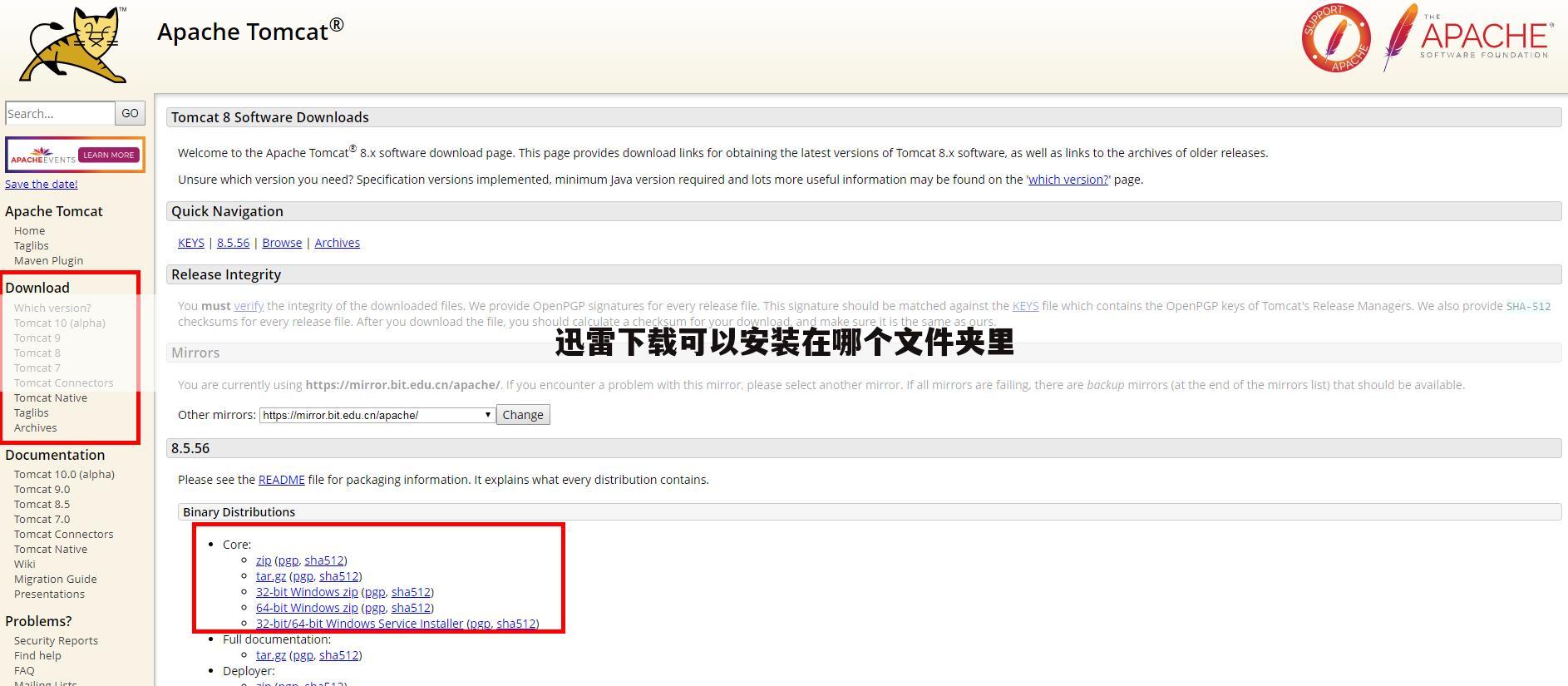This screenshot has height=686, width=1568.
Task: Open the pgp link for Full documentation
Action: (x=303, y=655)
